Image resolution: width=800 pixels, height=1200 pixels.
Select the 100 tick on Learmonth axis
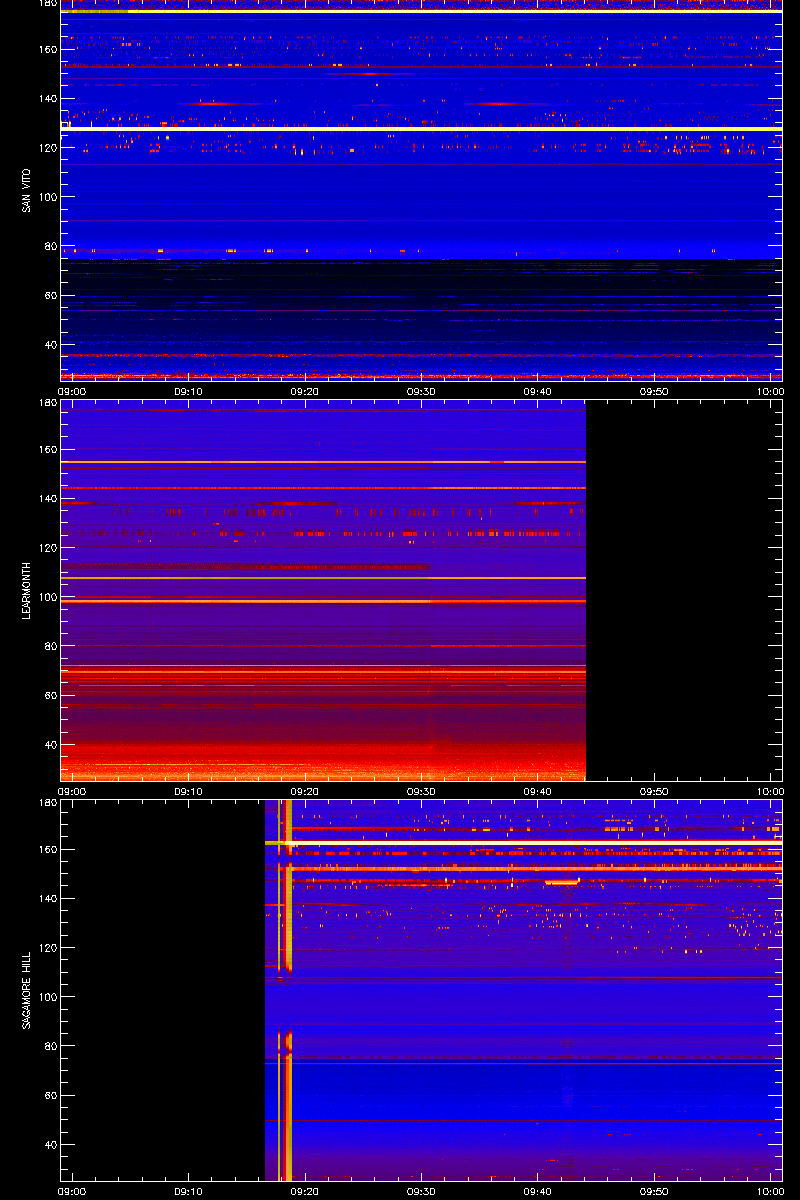pyautogui.click(x=47, y=597)
